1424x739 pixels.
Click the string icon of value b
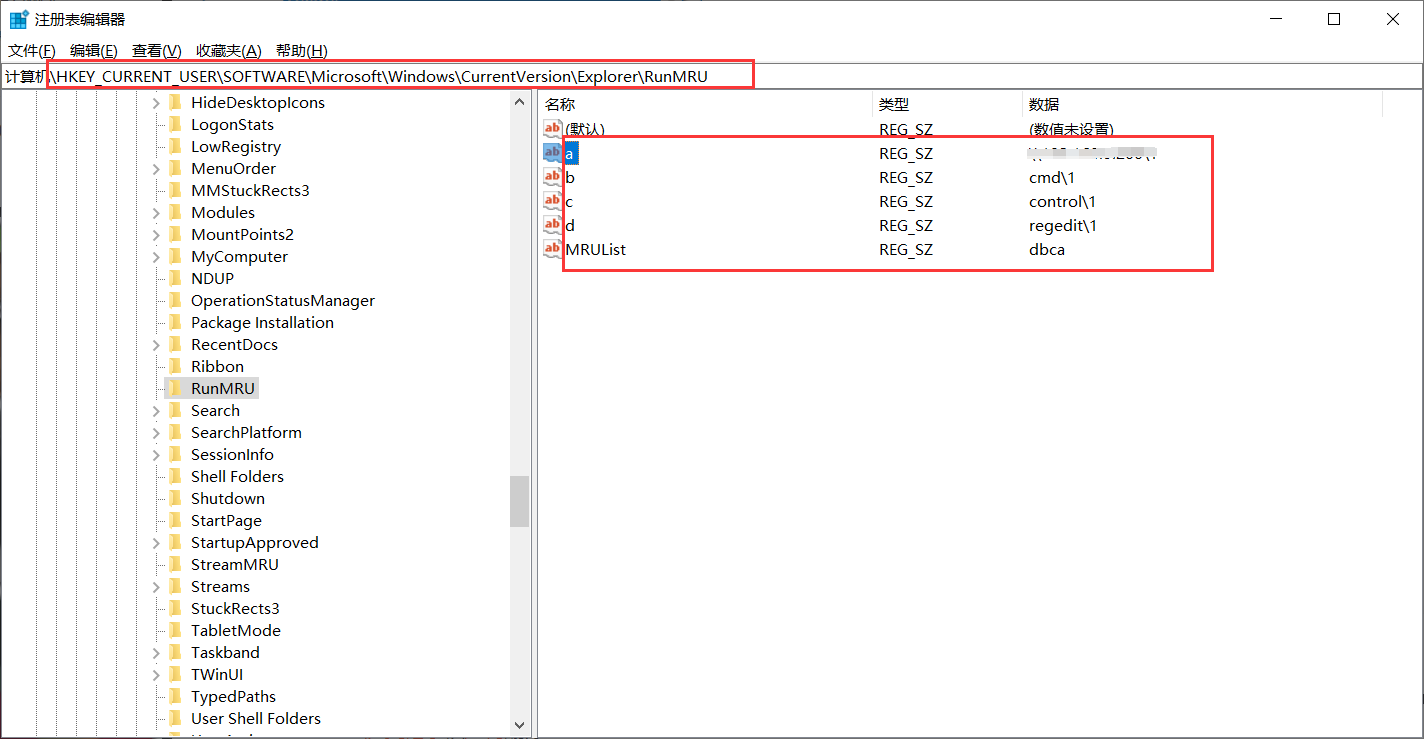click(x=553, y=177)
